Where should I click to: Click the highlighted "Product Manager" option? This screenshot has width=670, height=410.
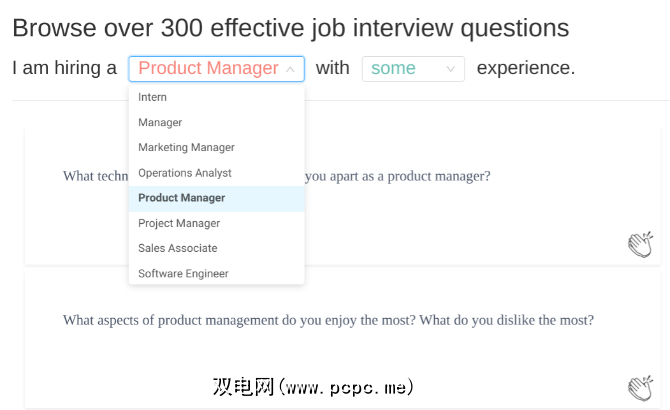point(182,198)
